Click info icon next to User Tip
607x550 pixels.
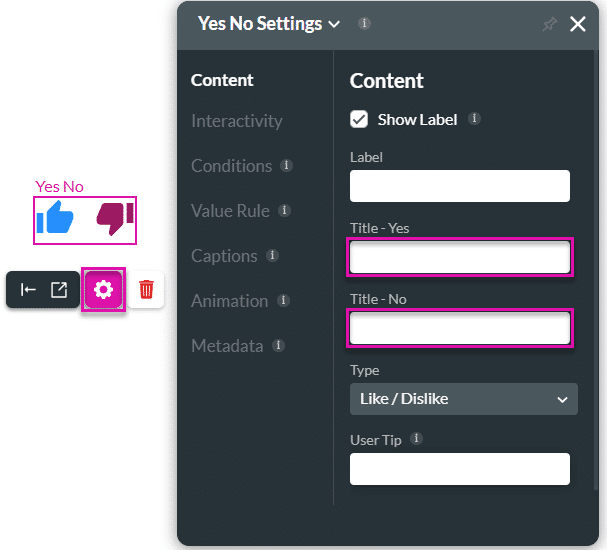pos(417,439)
